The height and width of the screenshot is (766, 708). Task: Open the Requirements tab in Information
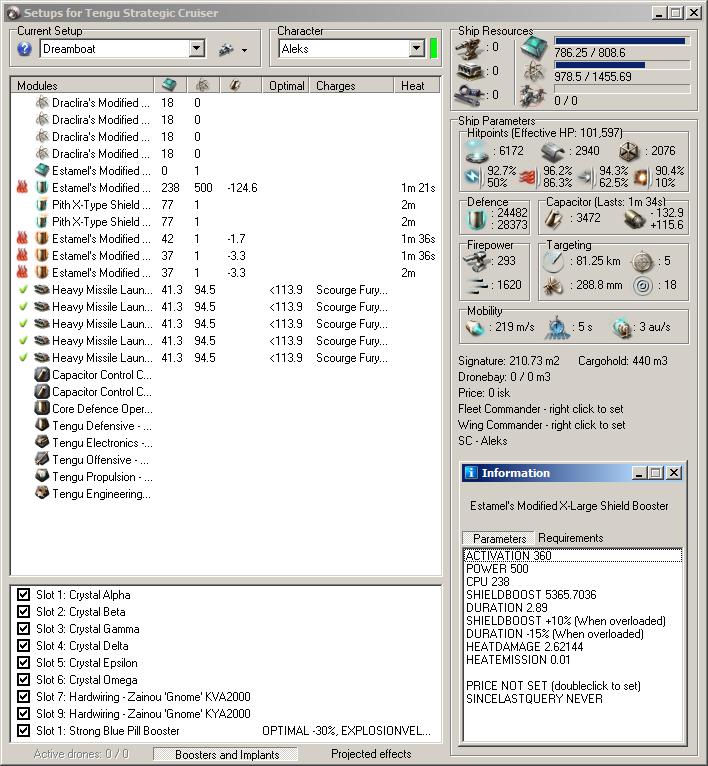coord(570,538)
